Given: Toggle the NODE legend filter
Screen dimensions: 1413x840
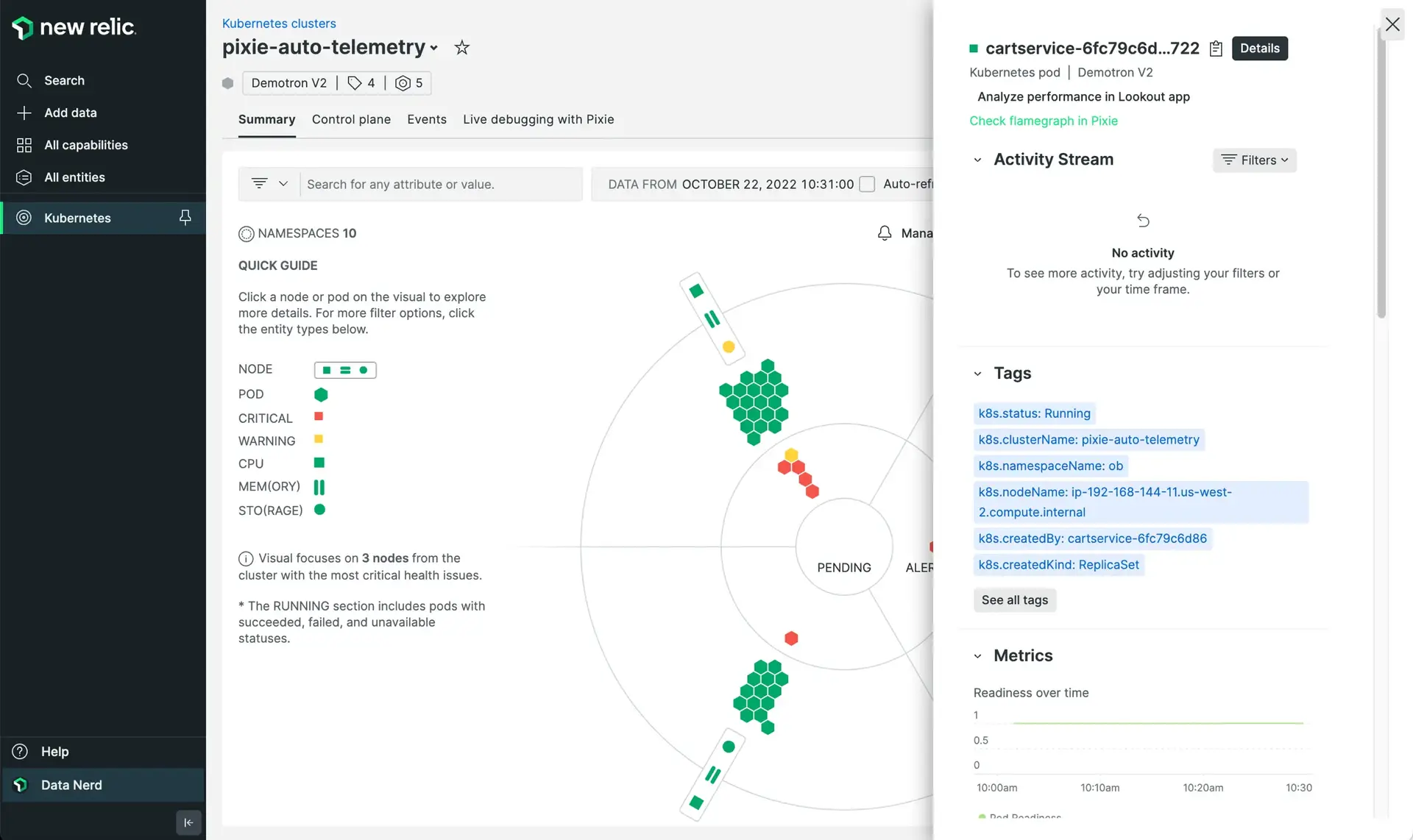Looking at the screenshot, I should (x=344, y=370).
